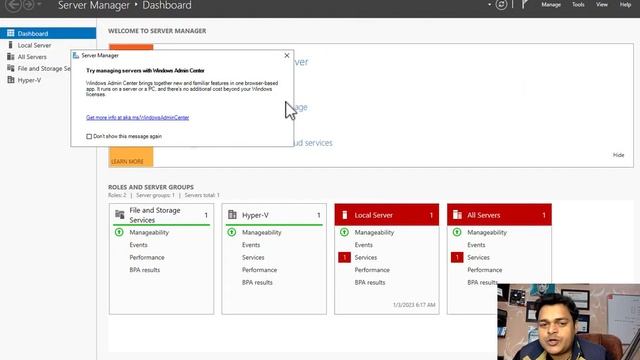Open the Tools menu
Image resolution: width=640 pixels, height=360 pixels.
click(x=578, y=5)
